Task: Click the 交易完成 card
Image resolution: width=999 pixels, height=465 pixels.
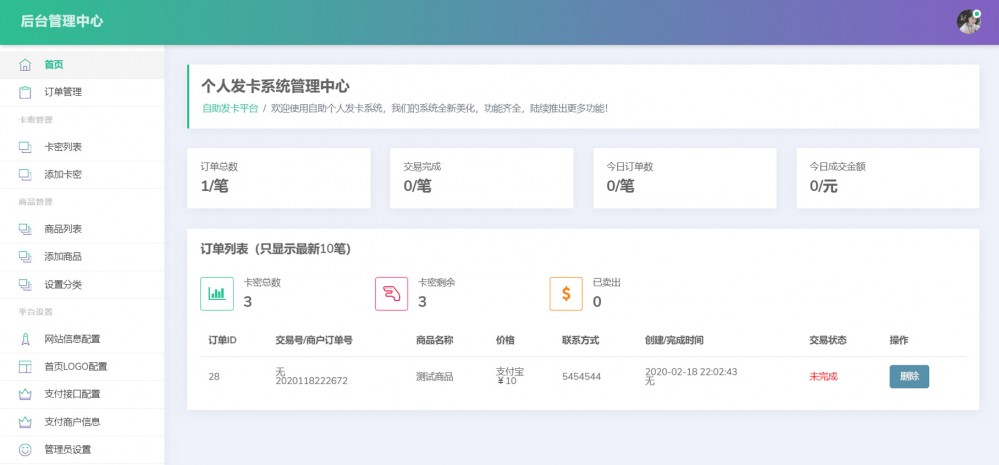Action: pyautogui.click(x=482, y=178)
